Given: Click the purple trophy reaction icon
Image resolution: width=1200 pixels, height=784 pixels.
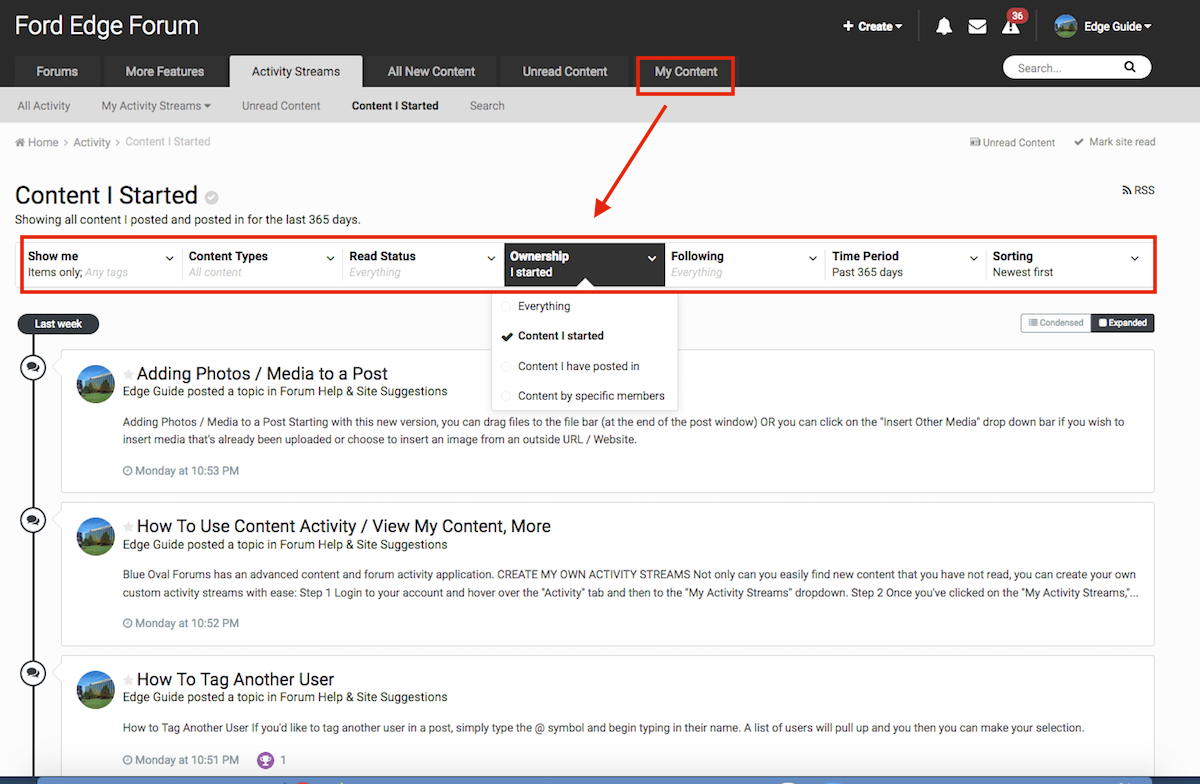Looking at the screenshot, I should tap(265, 760).
